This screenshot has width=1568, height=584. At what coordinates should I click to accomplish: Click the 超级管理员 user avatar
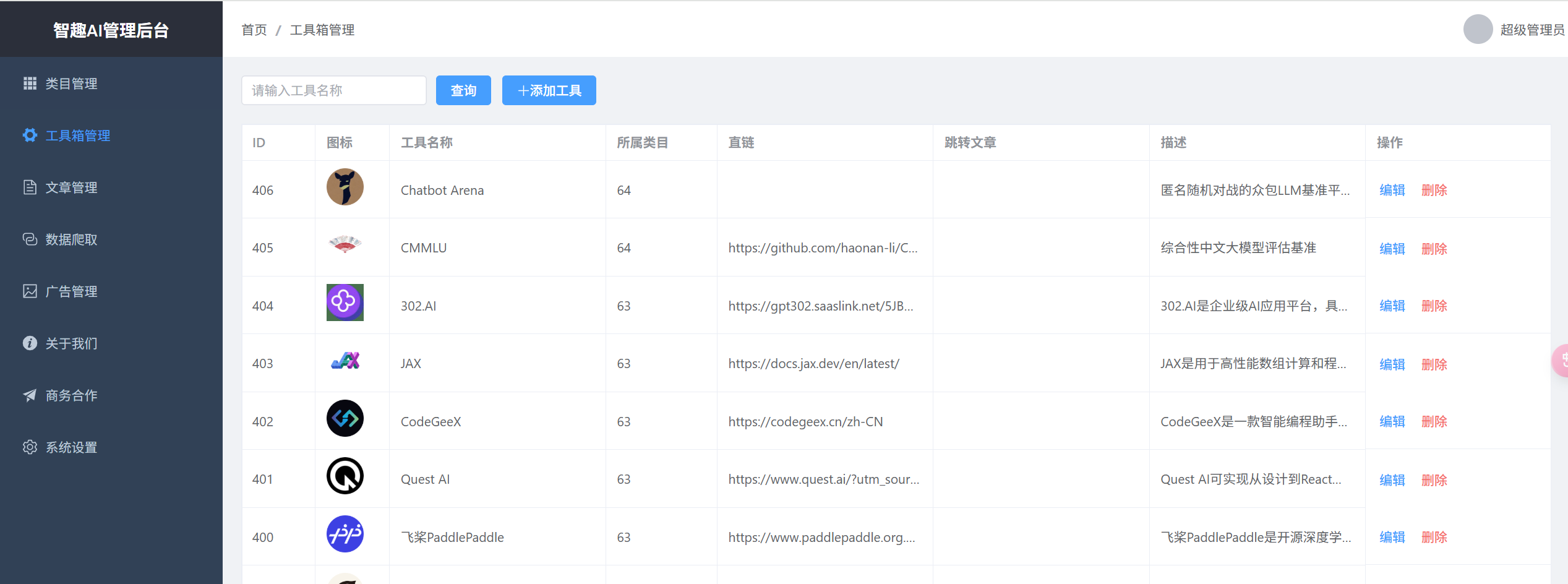pos(1478,29)
